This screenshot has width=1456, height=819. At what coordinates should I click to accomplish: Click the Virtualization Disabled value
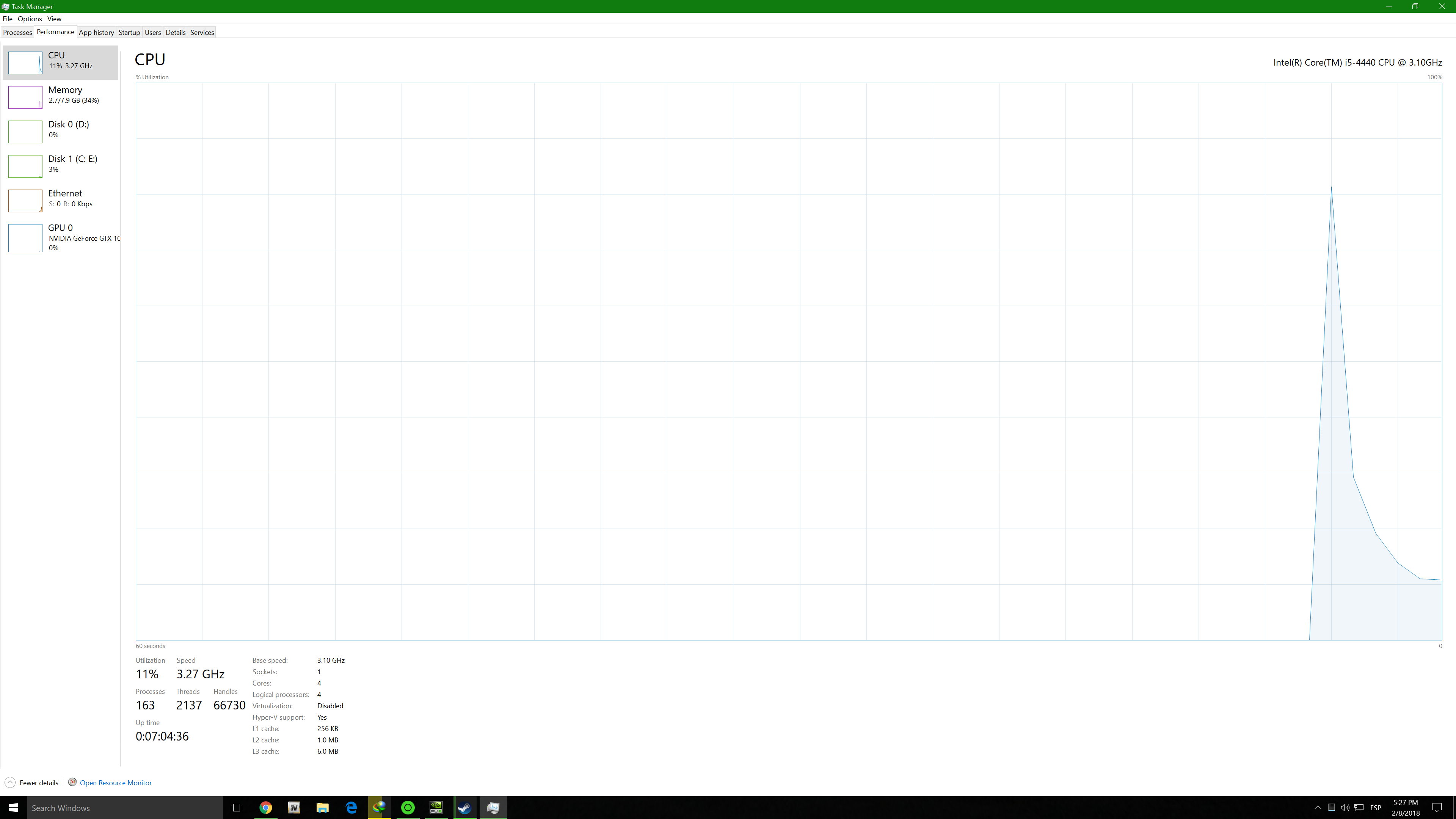tap(330, 706)
